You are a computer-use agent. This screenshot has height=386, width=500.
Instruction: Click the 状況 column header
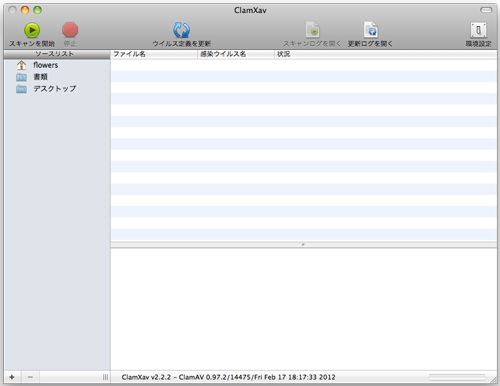click(x=385, y=54)
